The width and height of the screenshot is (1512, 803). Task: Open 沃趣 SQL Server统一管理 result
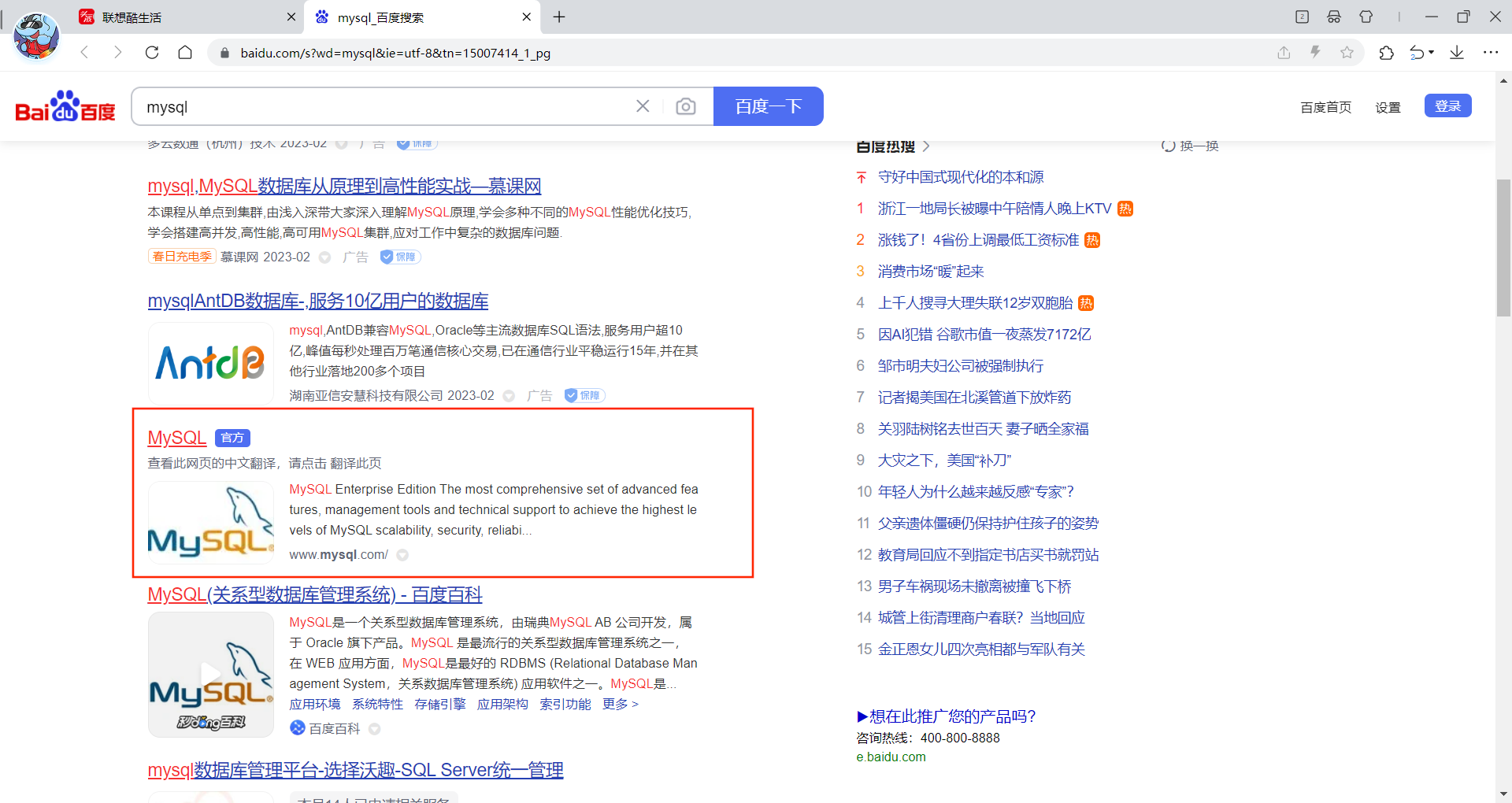coord(355,770)
